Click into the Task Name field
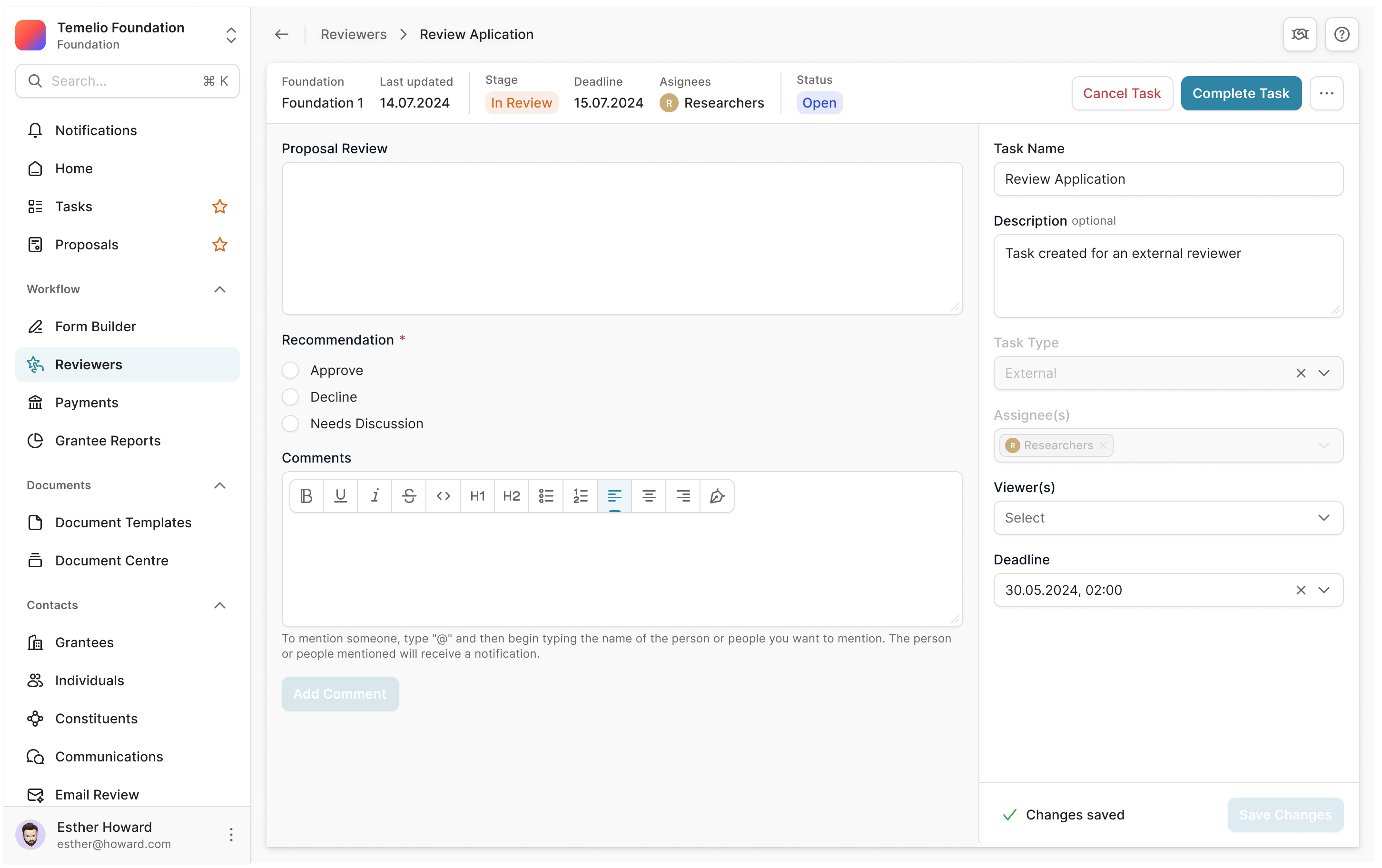The width and height of the screenshot is (1382, 868). point(1168,179)
